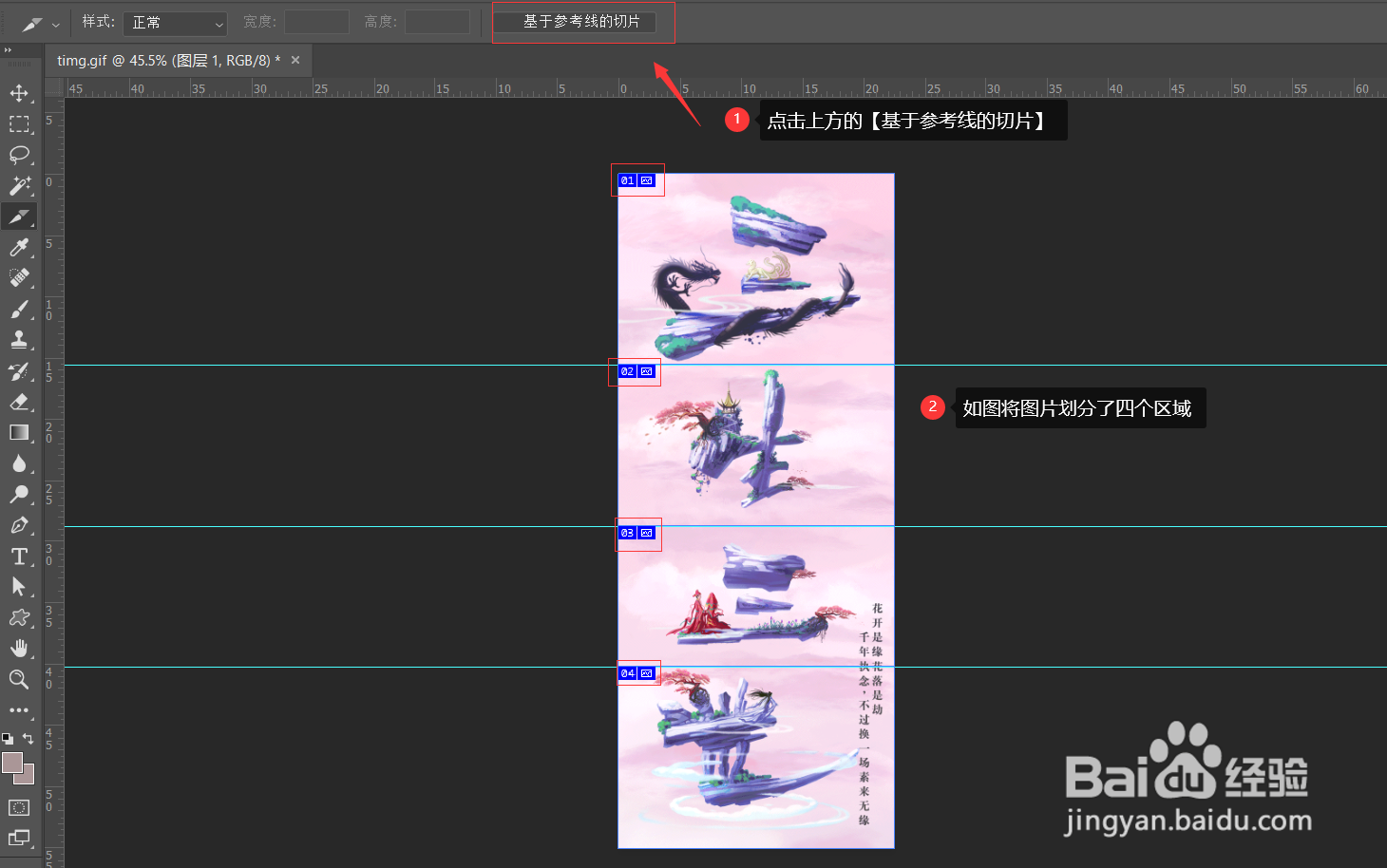Select the Clone Stamp tool
The width and height of the screenshot is (1387, 868).
pyautogui.click(x=19, y=340)
